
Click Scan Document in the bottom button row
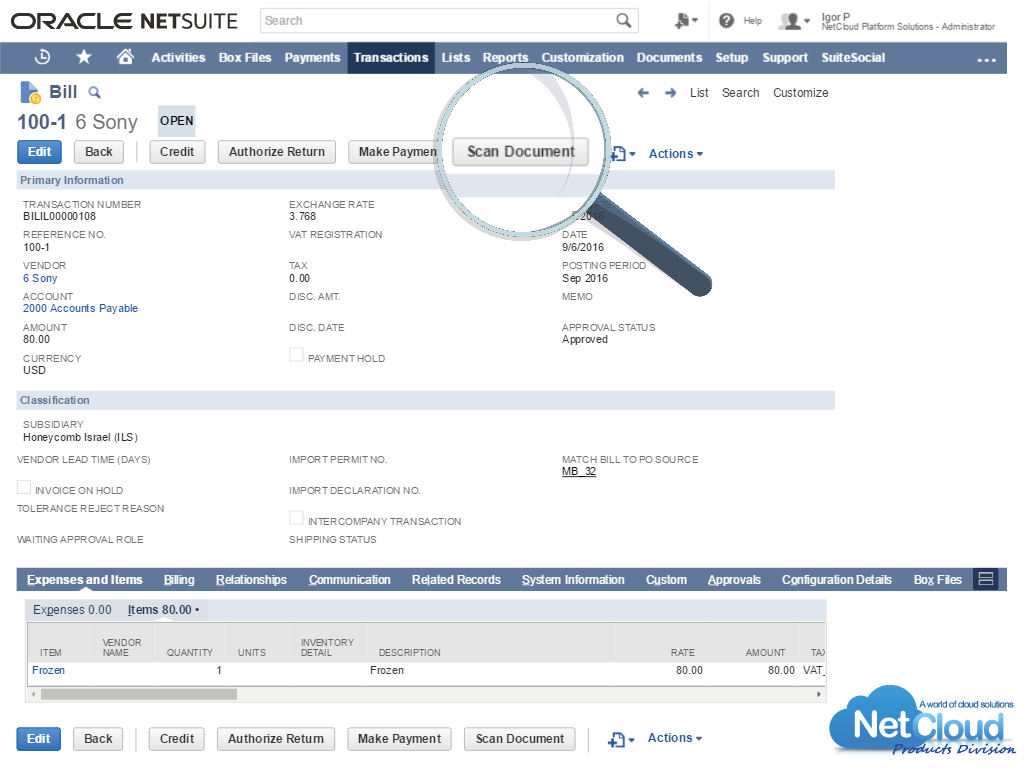[520, 739]
